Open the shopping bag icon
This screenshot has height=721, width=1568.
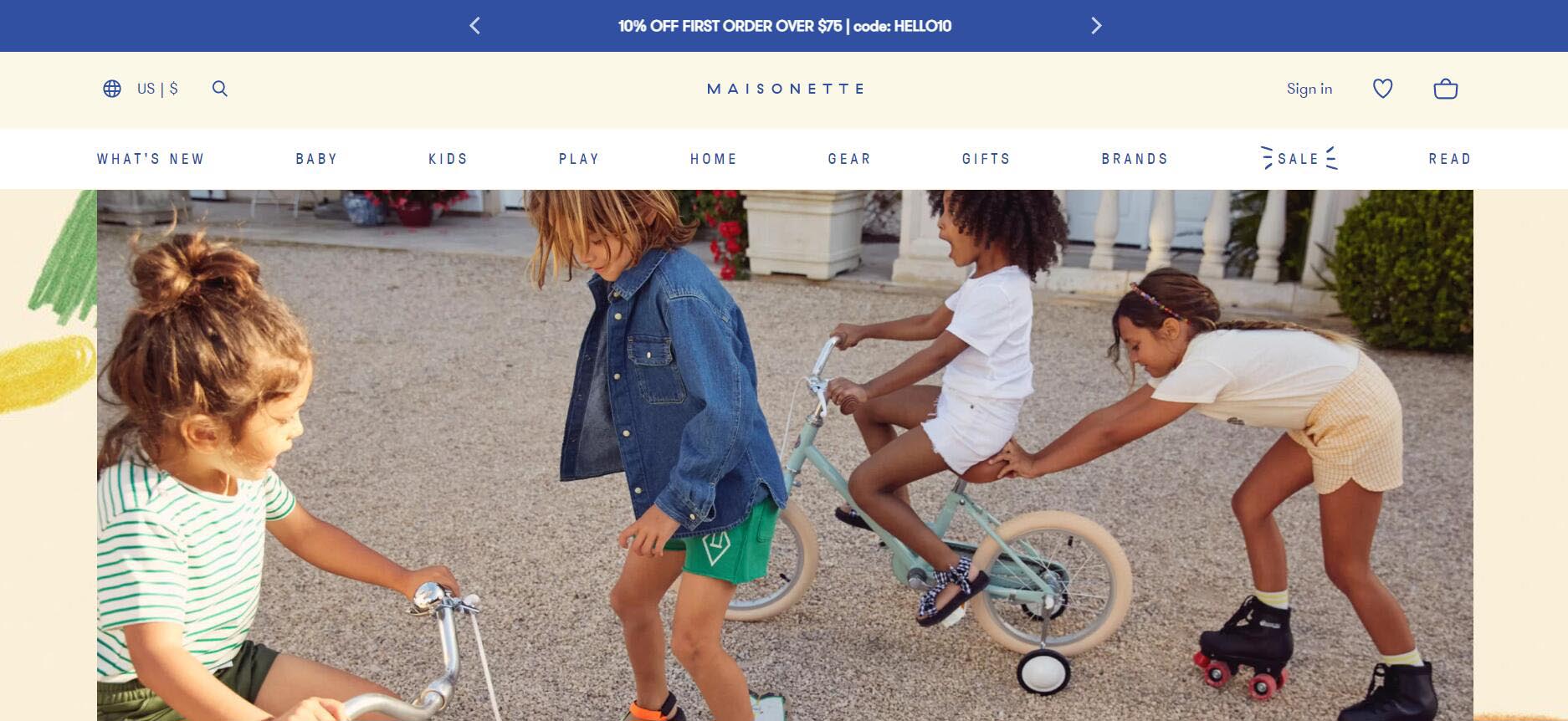[x=1446, y=89]
